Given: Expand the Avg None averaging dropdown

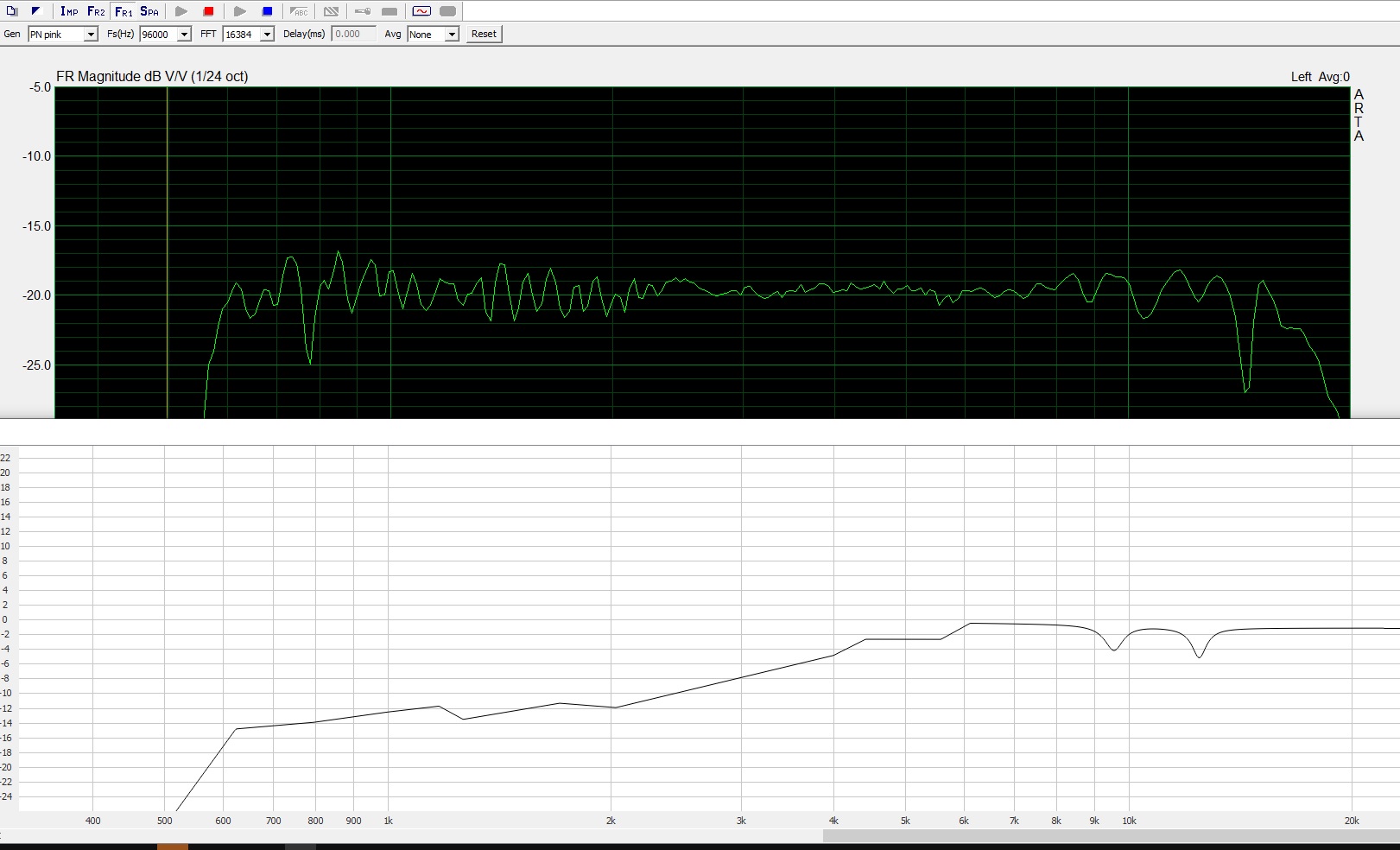Looking at the screenshot, I should (x=451, y=35).
